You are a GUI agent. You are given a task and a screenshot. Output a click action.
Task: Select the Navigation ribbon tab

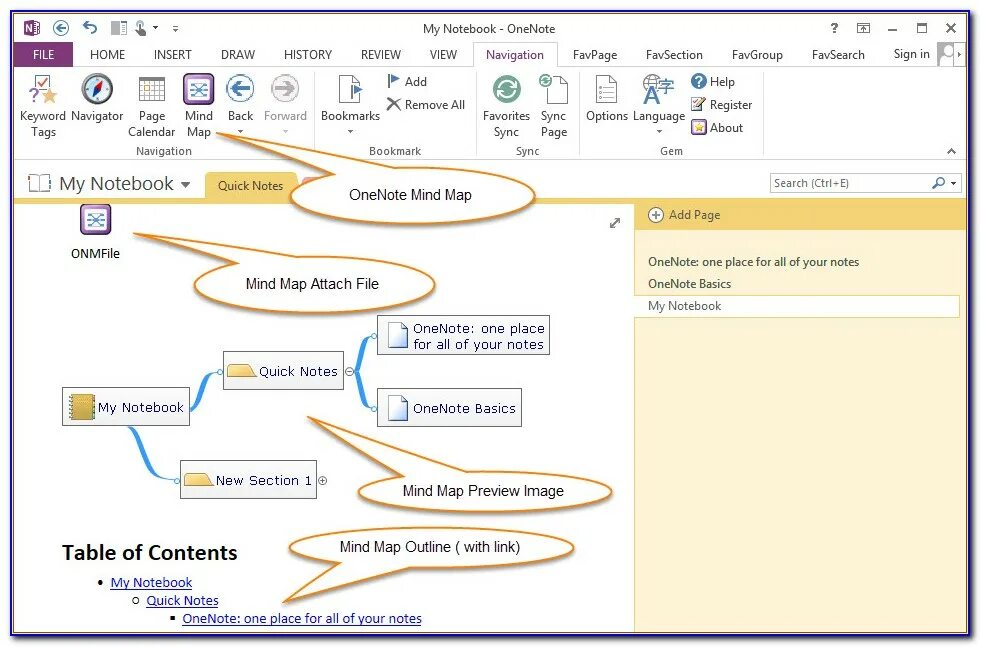point(514,54)
